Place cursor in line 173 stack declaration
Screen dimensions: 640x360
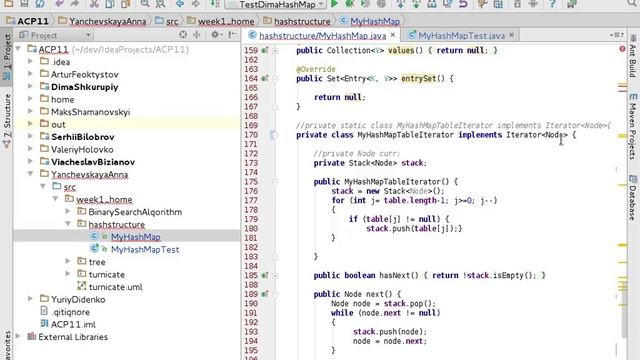coord(370,163)
